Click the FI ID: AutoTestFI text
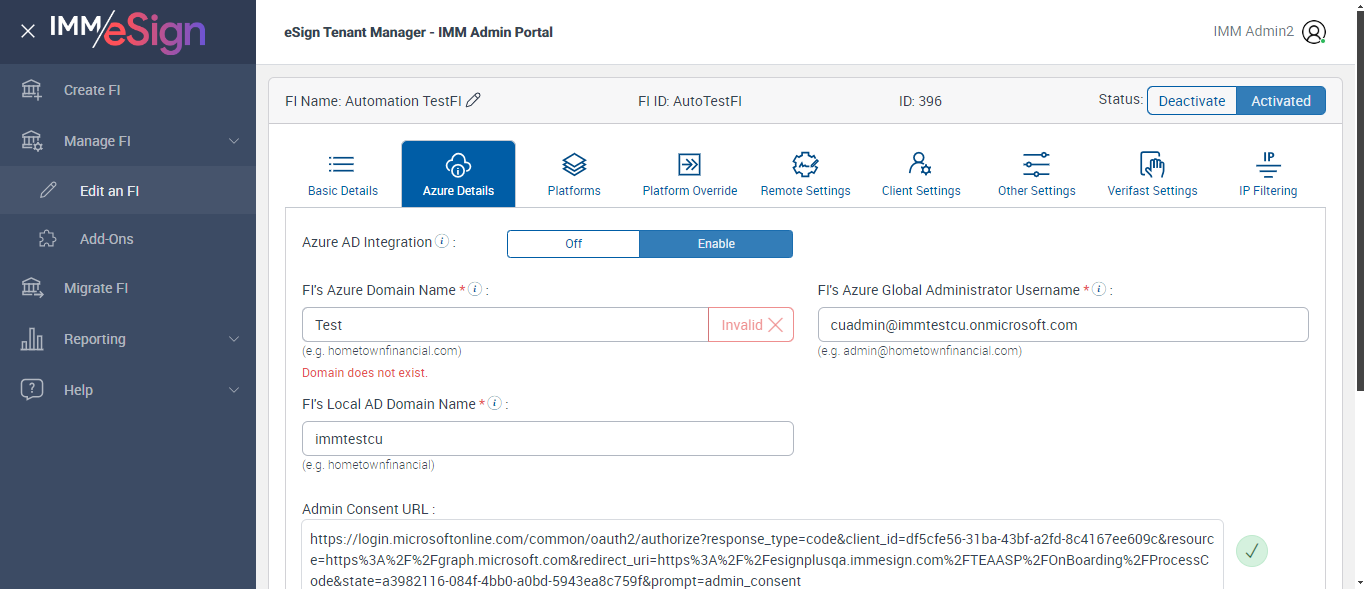This screenshot has width=1366, height=589. point(690,101)
